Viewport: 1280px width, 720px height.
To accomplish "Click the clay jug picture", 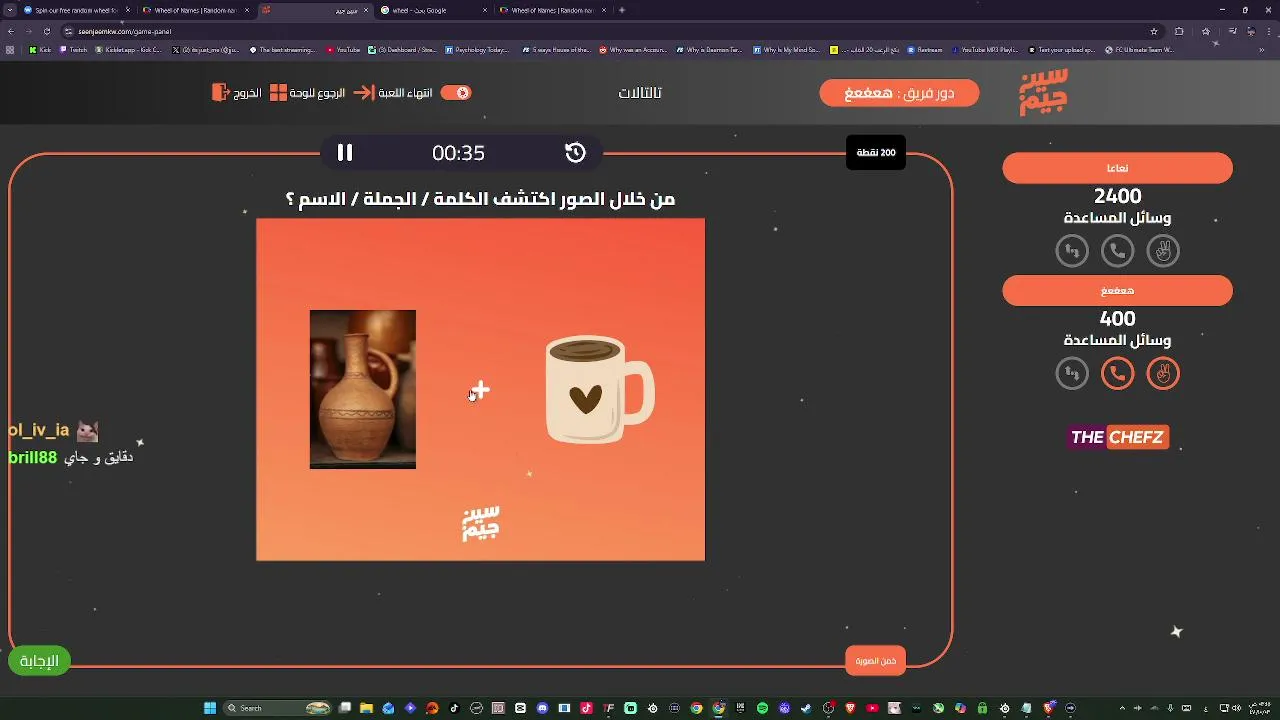I will point(363,389).
